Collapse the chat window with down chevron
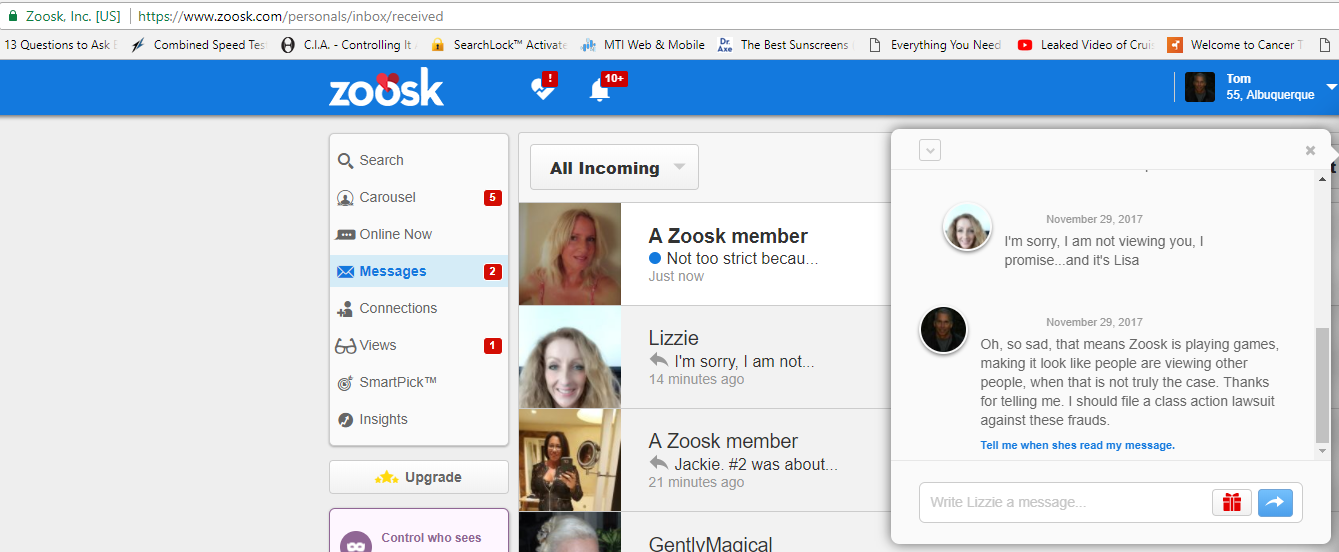Image resolution: width=1339 pixels, height=552 pixels. pyautogui.click(x=930, y=151)
